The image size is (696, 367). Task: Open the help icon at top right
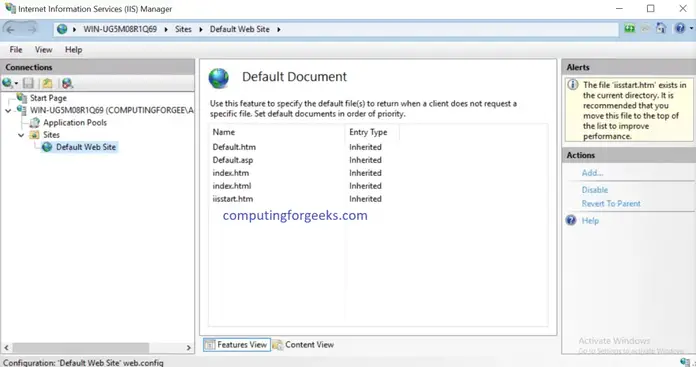point(680,28)
